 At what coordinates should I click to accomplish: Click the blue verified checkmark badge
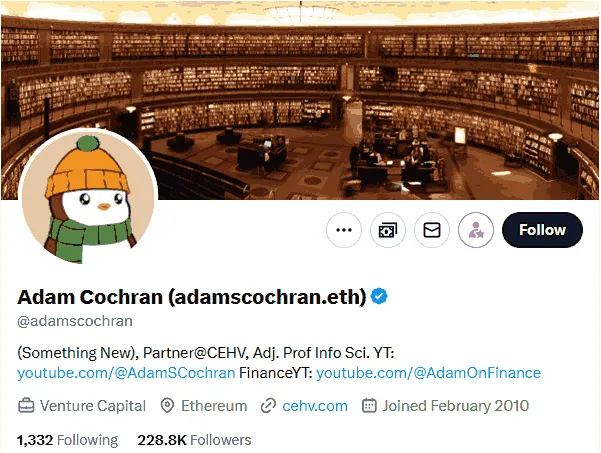[x=379, y=296]
